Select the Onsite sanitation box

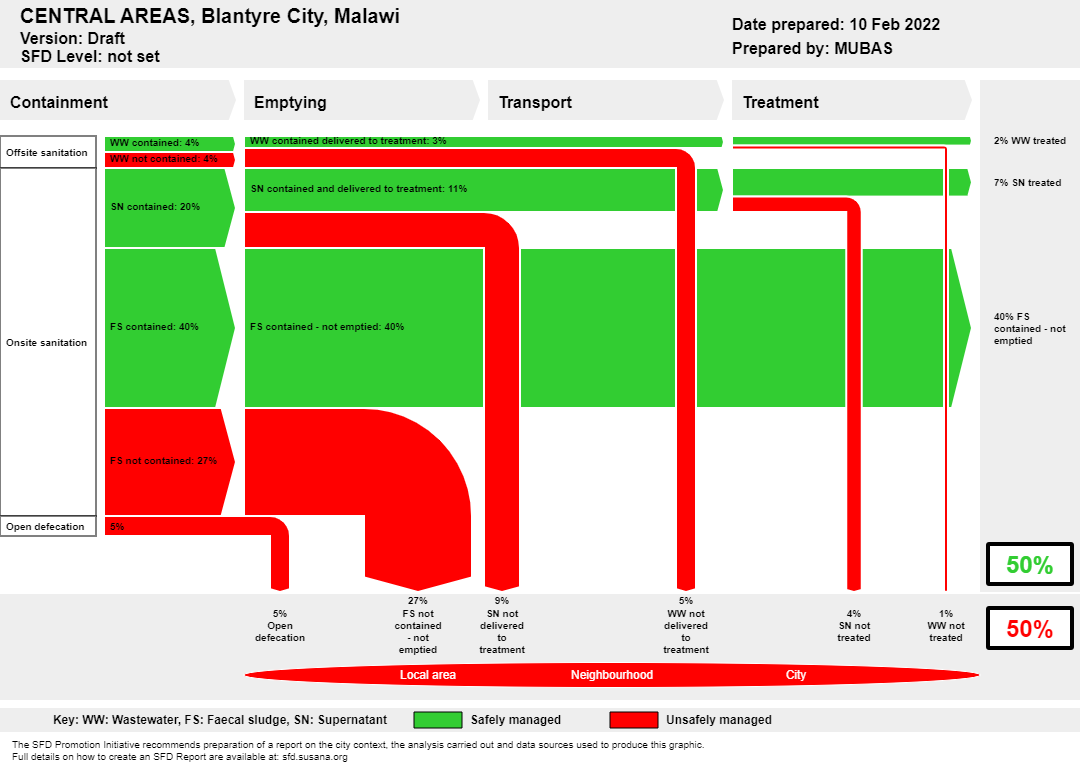click(x=48, y=342)
